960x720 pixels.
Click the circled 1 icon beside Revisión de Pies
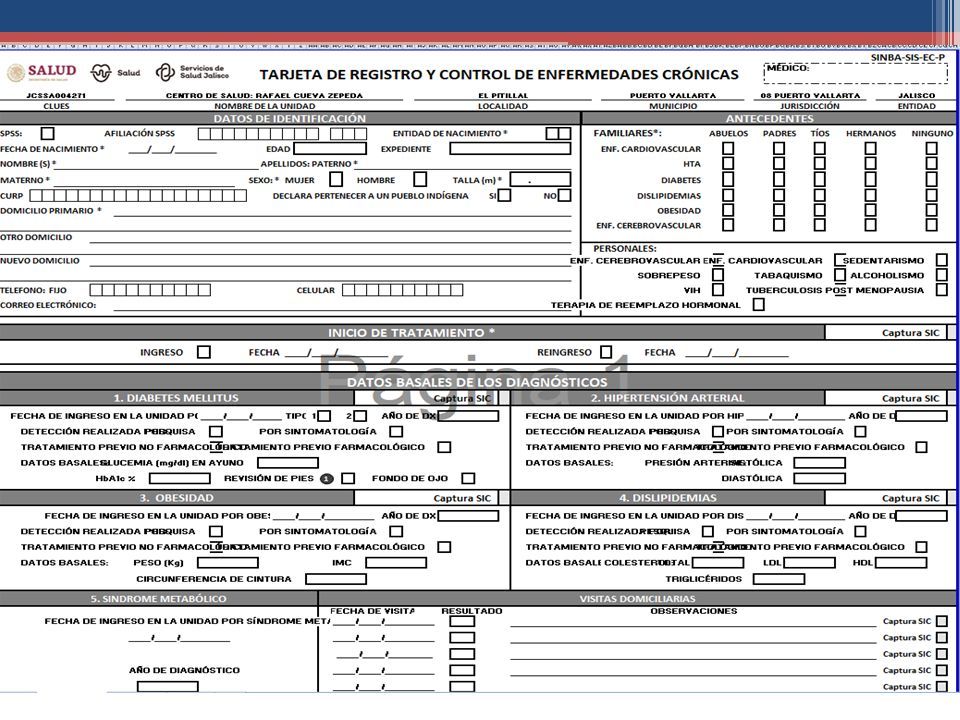pos(327,479)
